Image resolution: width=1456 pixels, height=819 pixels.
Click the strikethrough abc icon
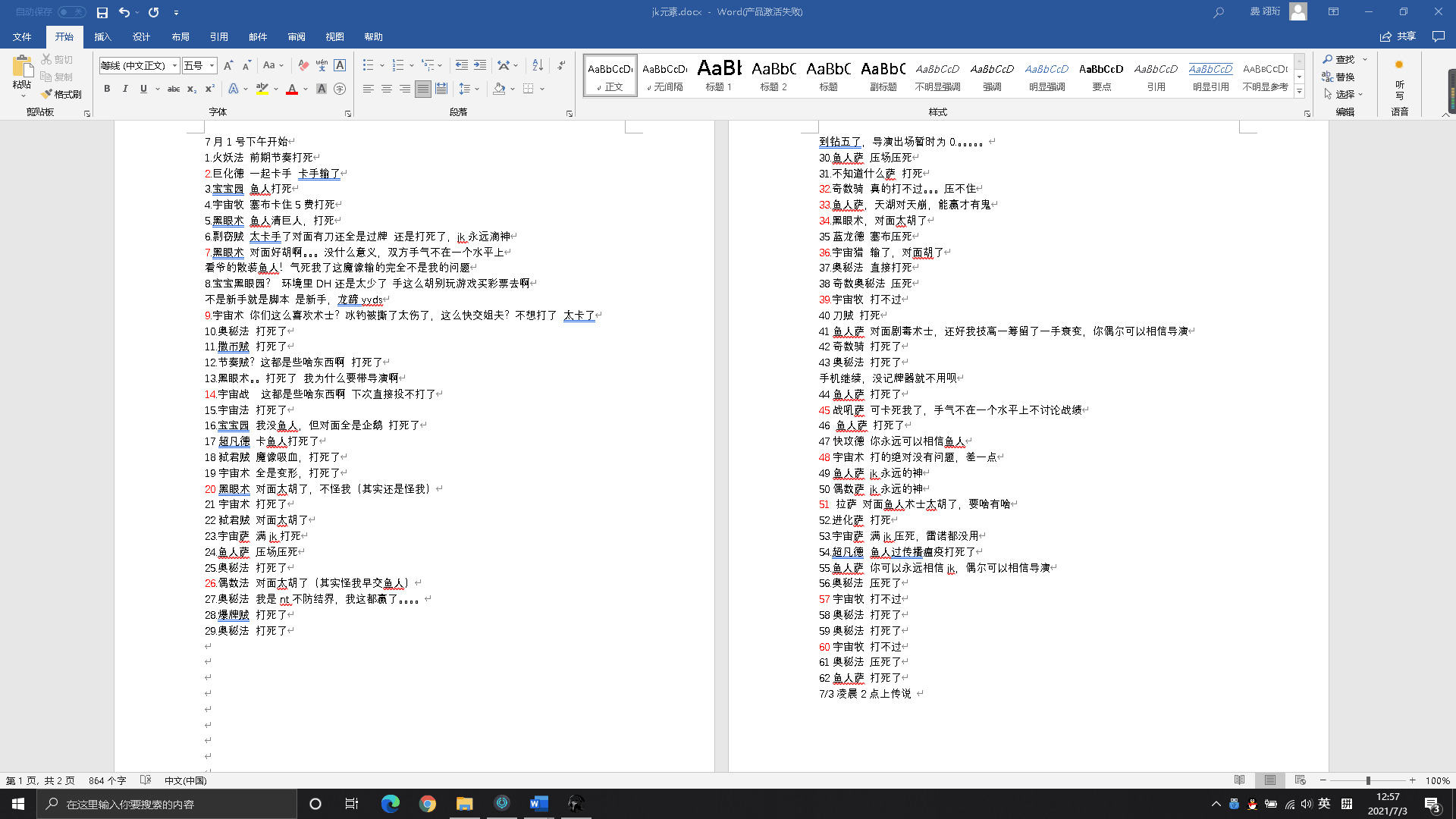click(174, 89)
